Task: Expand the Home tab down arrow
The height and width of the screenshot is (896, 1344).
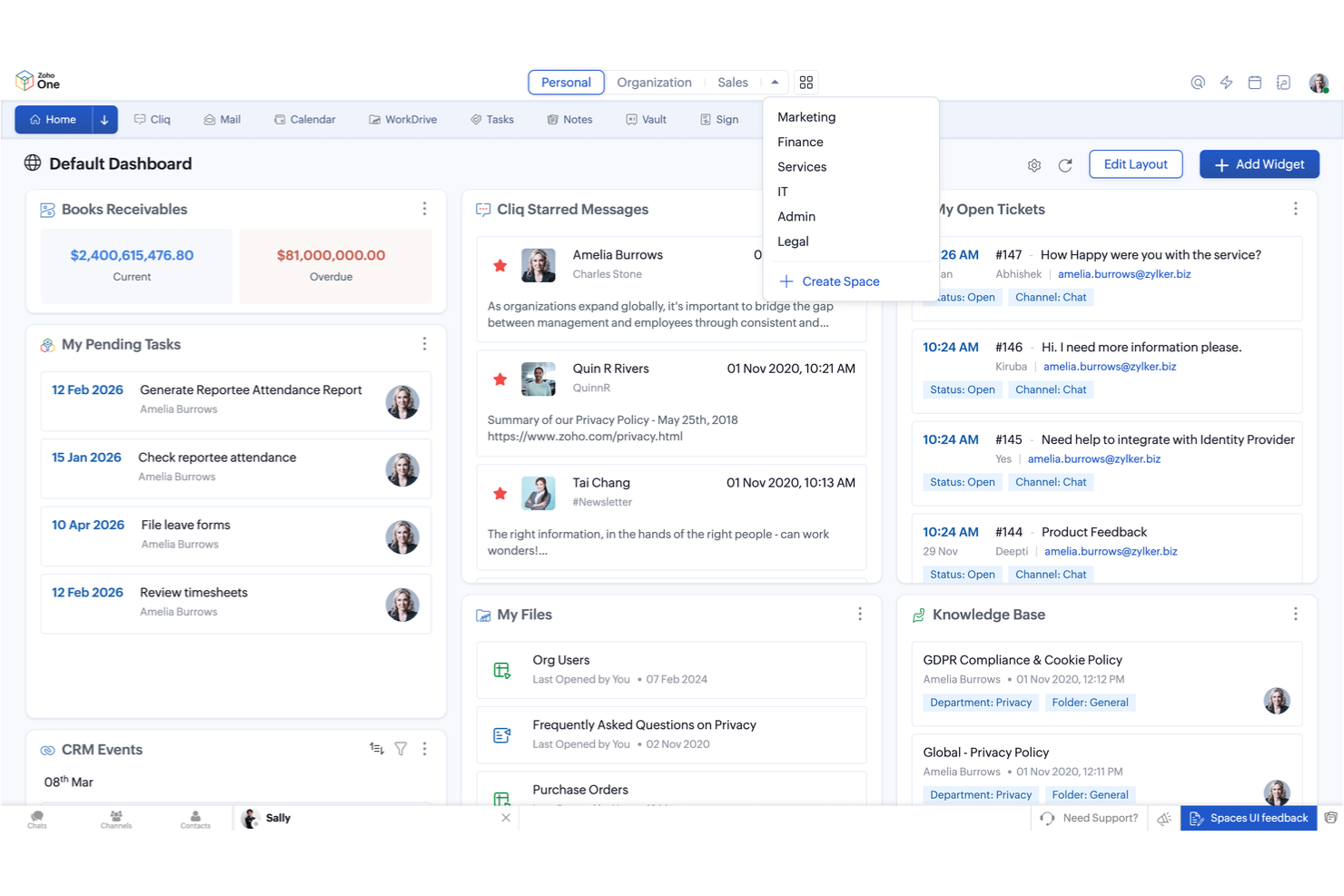Action: coord(104,120)
